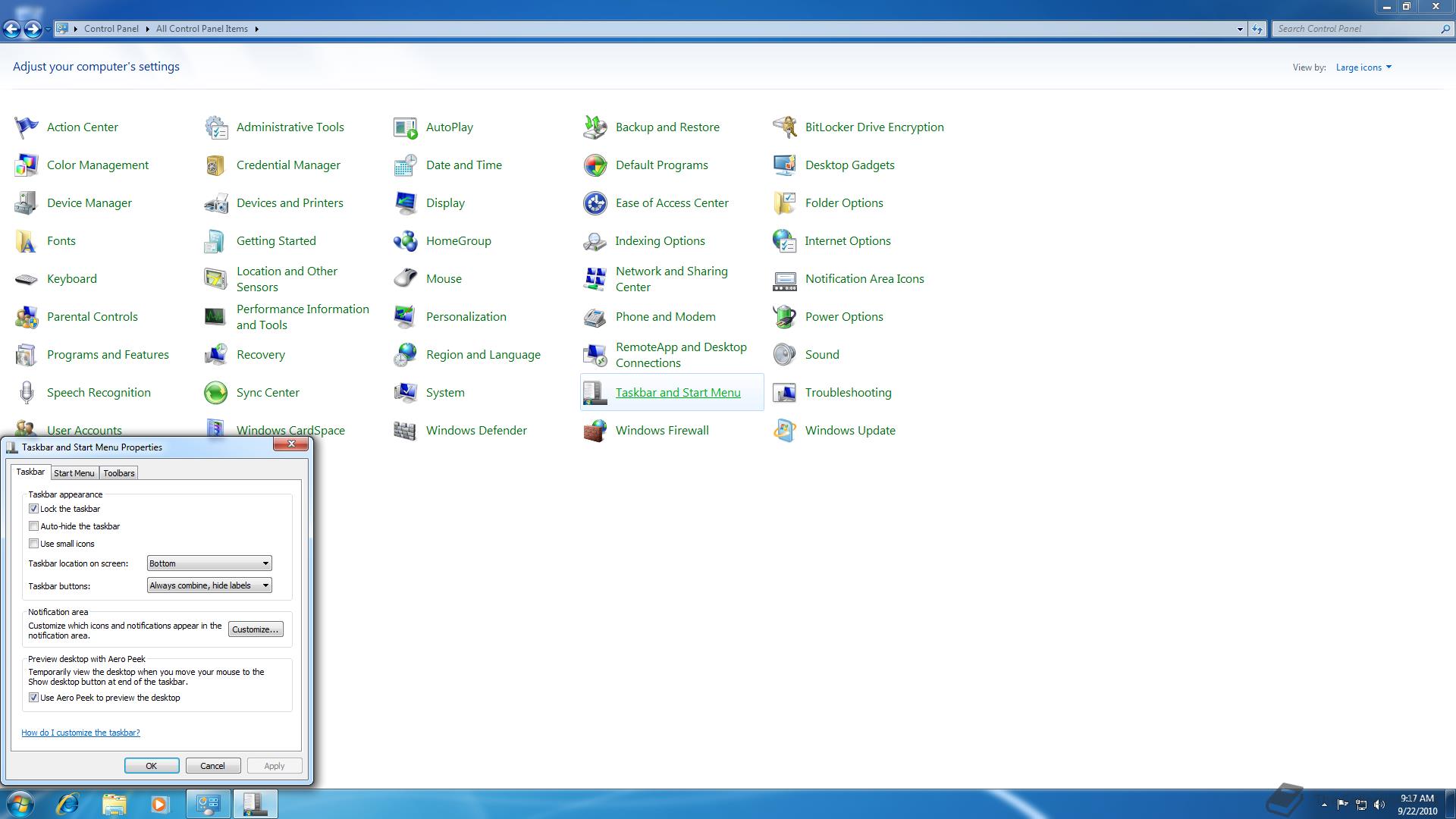Open the Action Center flag icon
This screenshot has height=819, width=1456.
coord(27,127)
